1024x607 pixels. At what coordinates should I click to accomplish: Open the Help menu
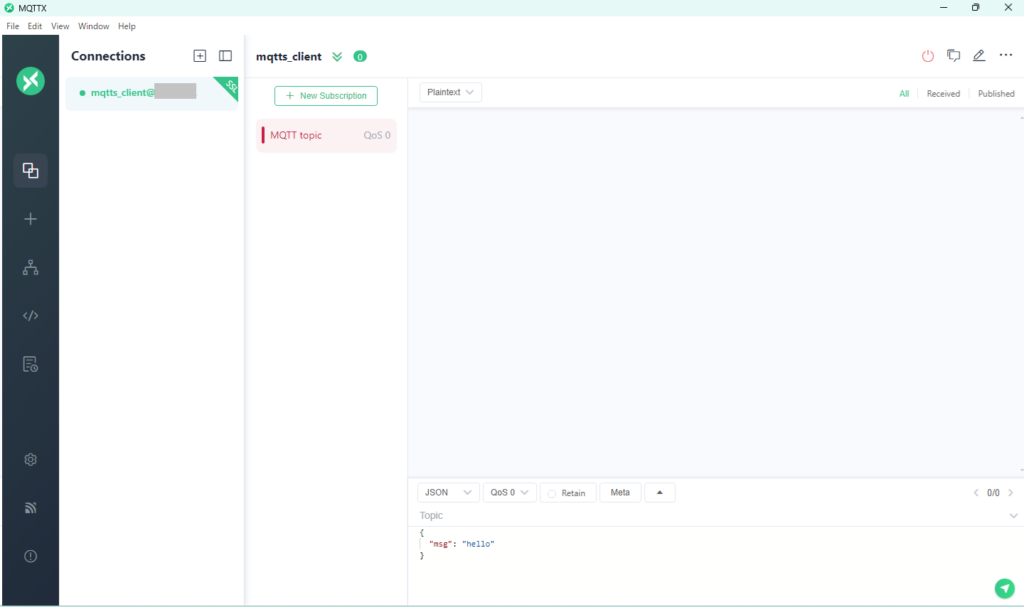tap(127, 26)
